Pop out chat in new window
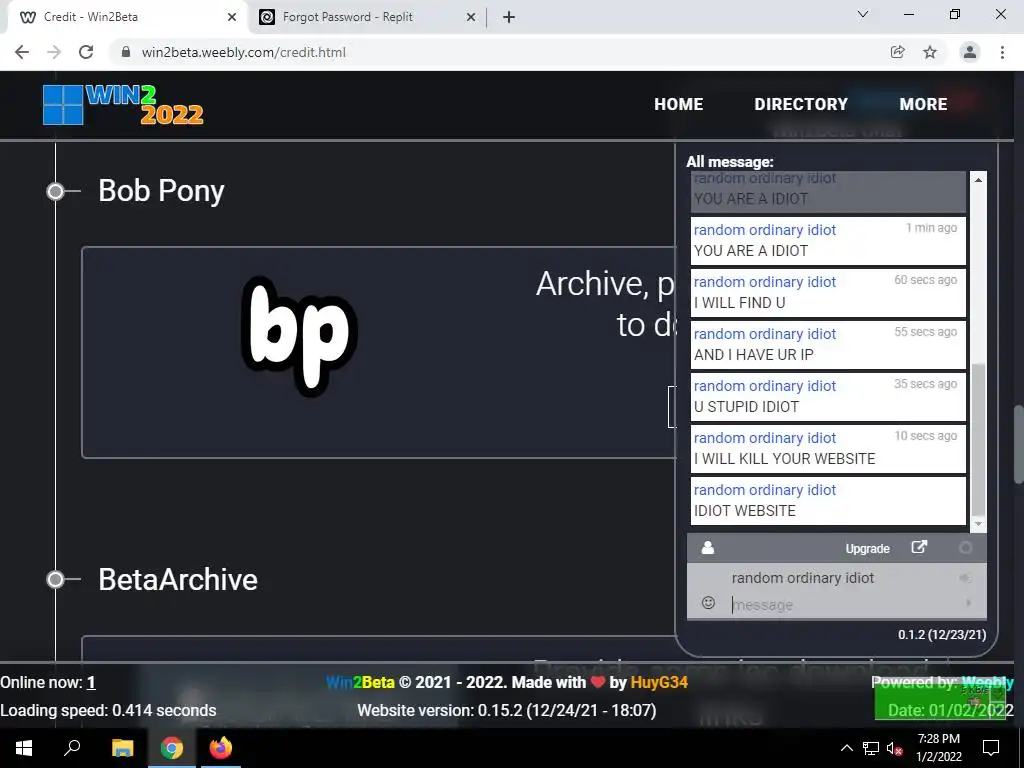 pos(919,547)
